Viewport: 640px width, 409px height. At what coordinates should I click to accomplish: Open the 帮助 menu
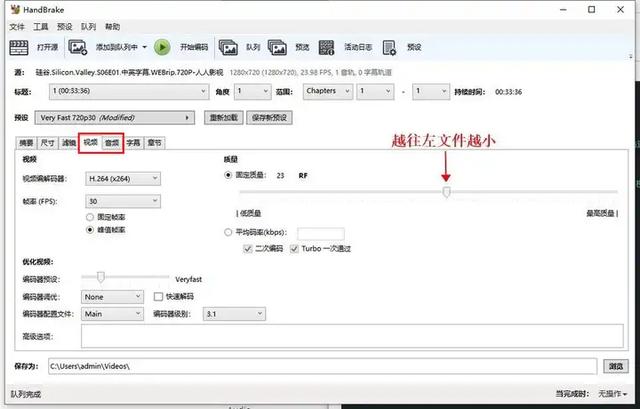click(x=113, y=27)
